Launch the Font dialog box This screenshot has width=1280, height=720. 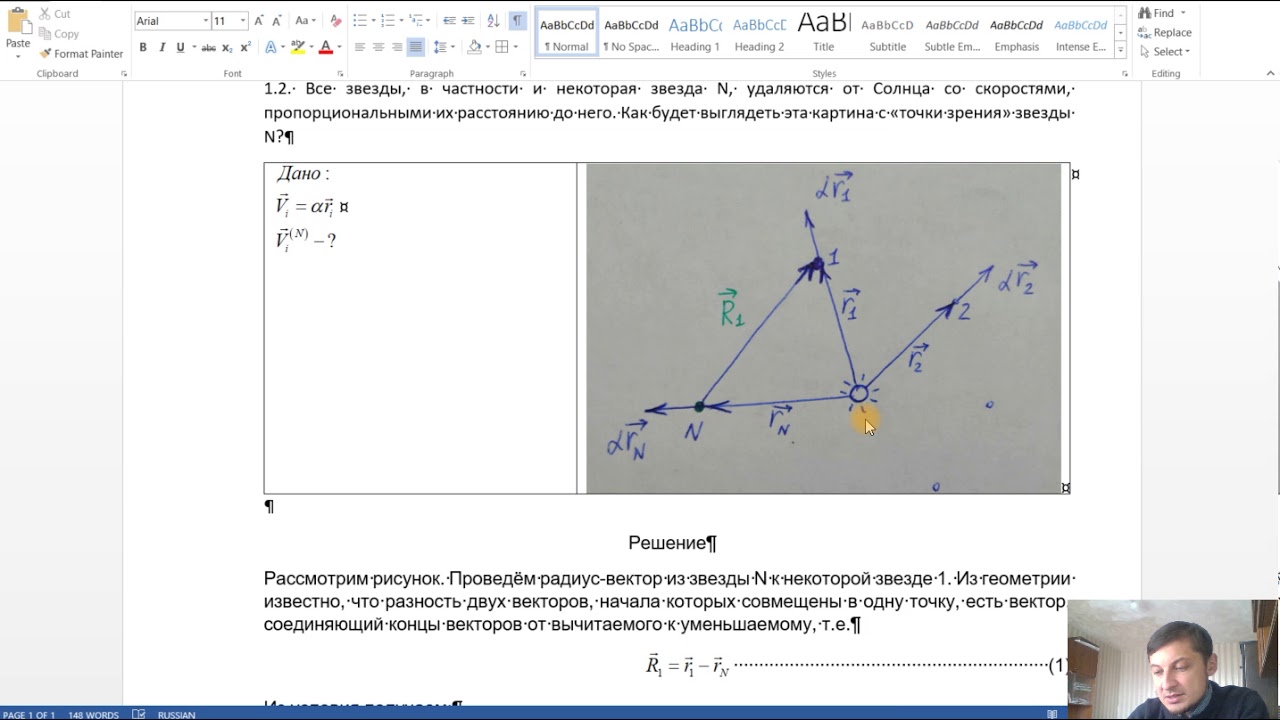click(340, 74)
